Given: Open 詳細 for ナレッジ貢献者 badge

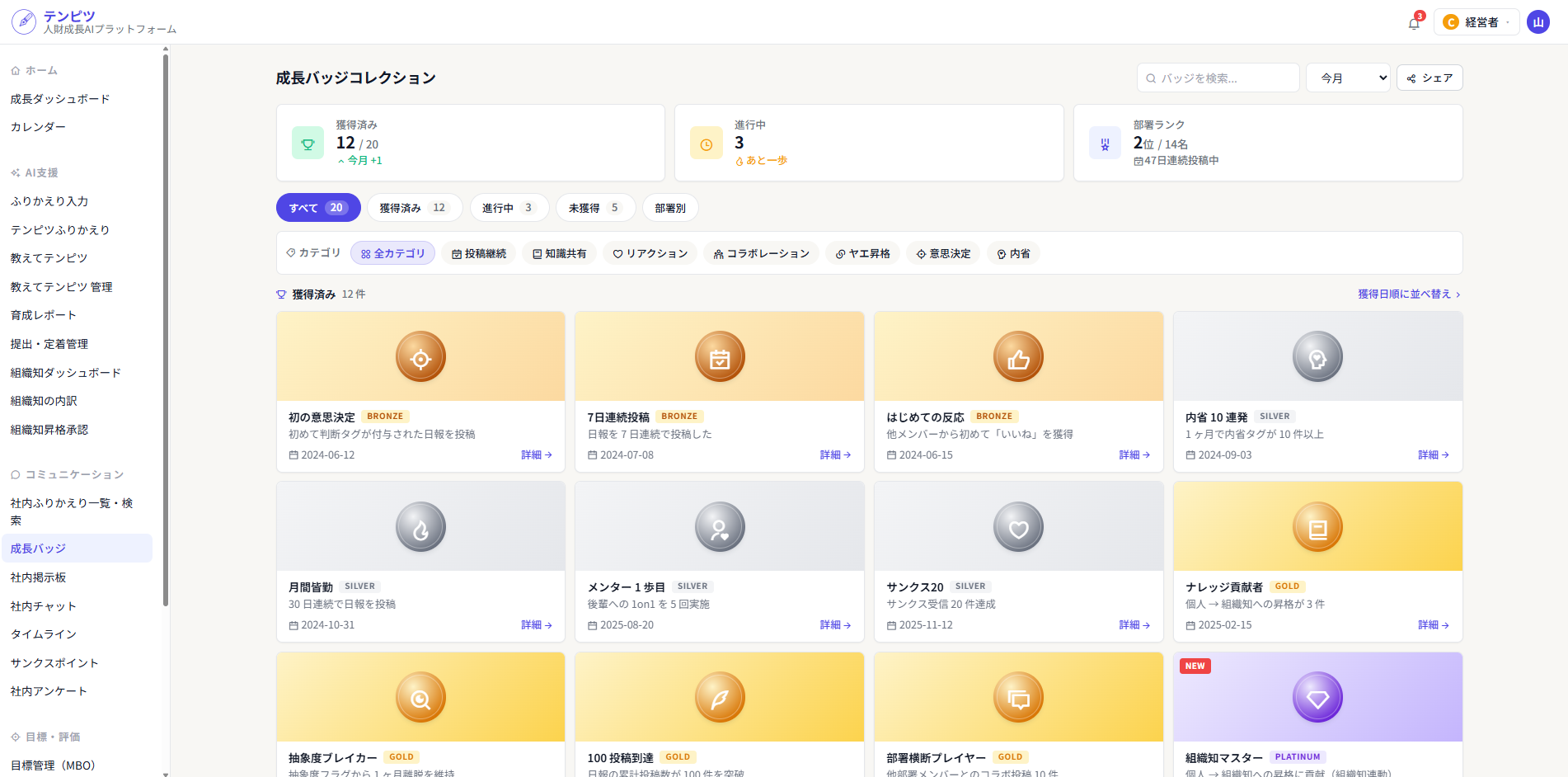Looking at the screenshot, I should pos(1434,625).
